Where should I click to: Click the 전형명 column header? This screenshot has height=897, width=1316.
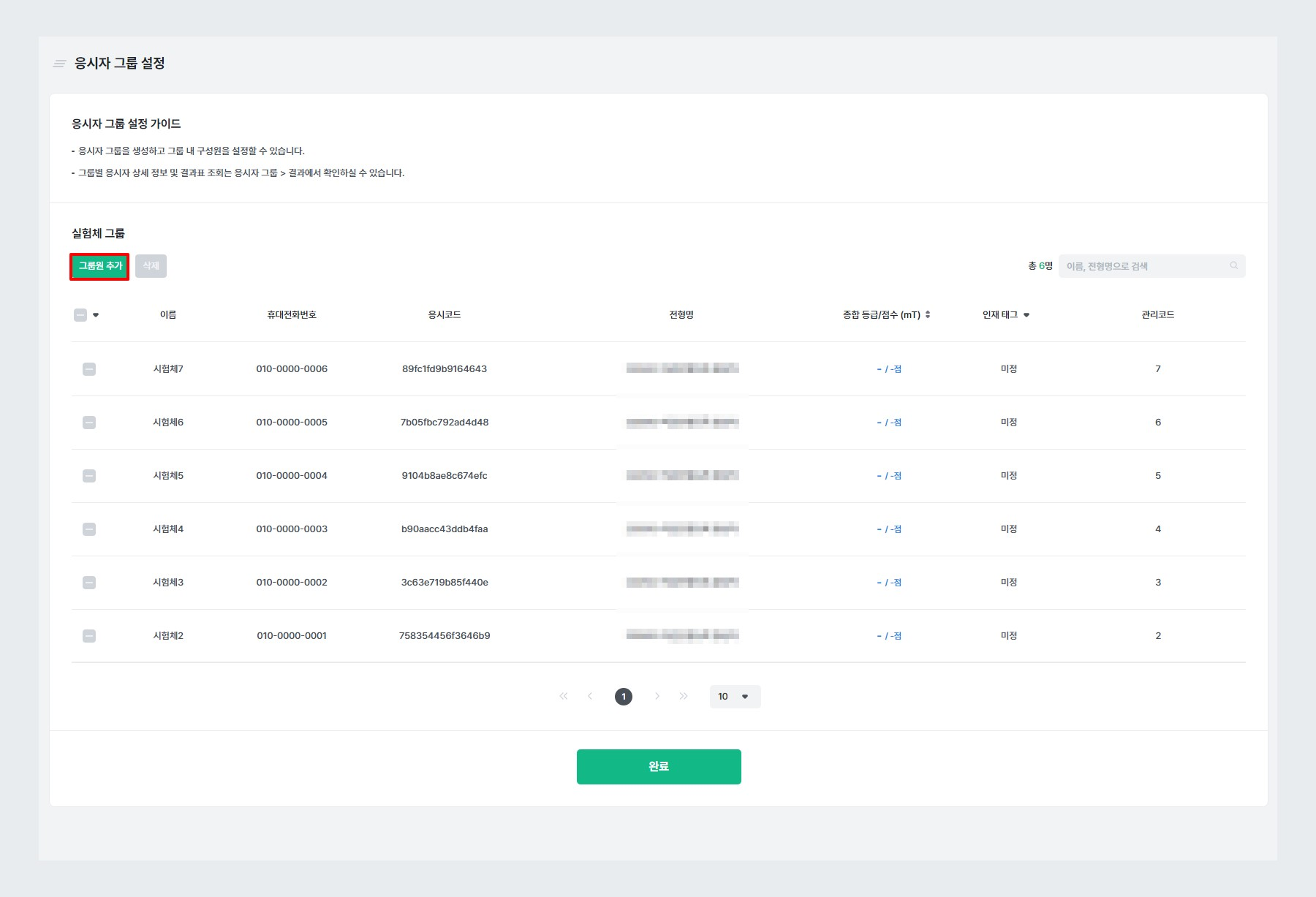681,315
